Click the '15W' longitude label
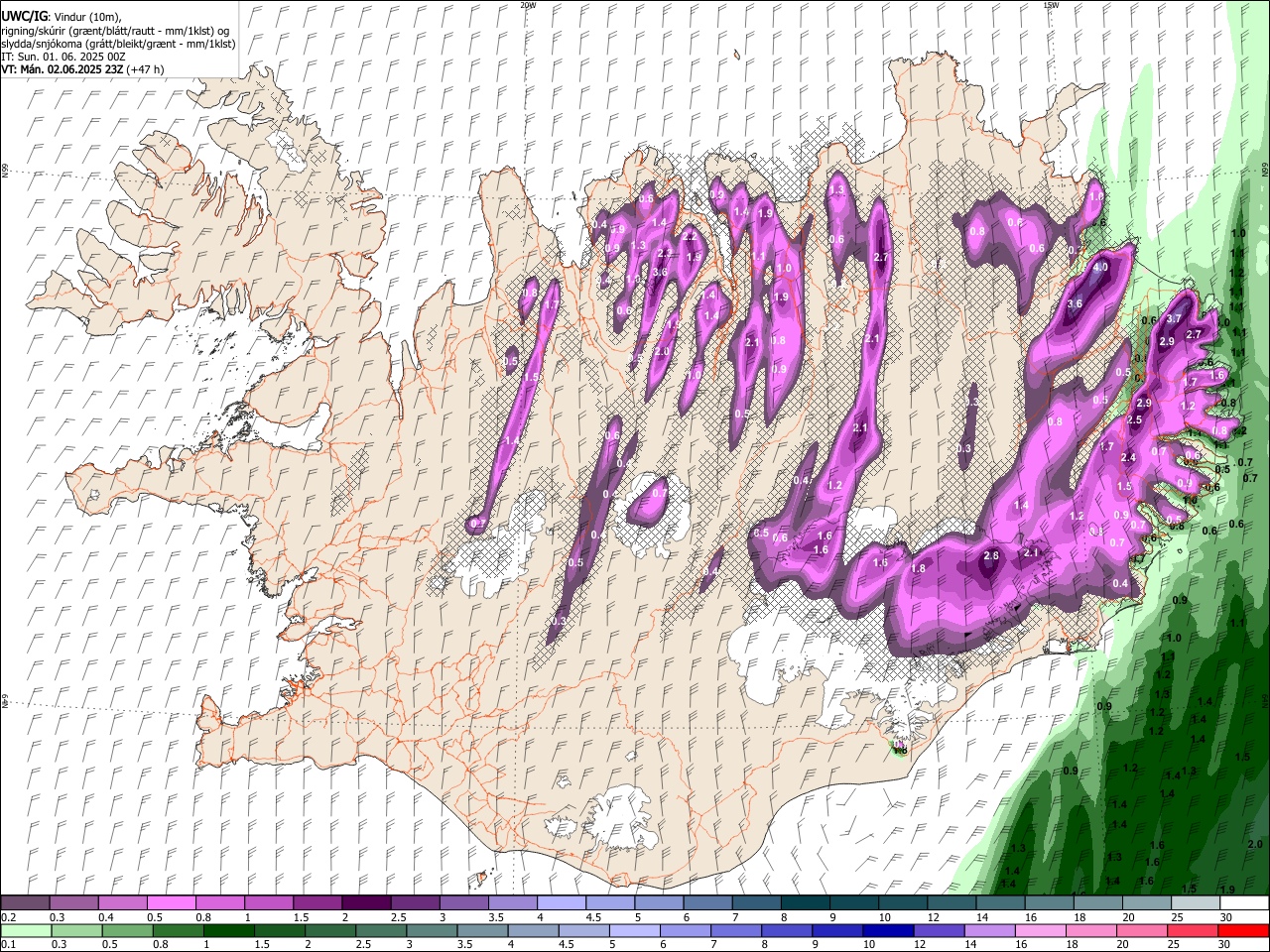 click(1051, 5)
